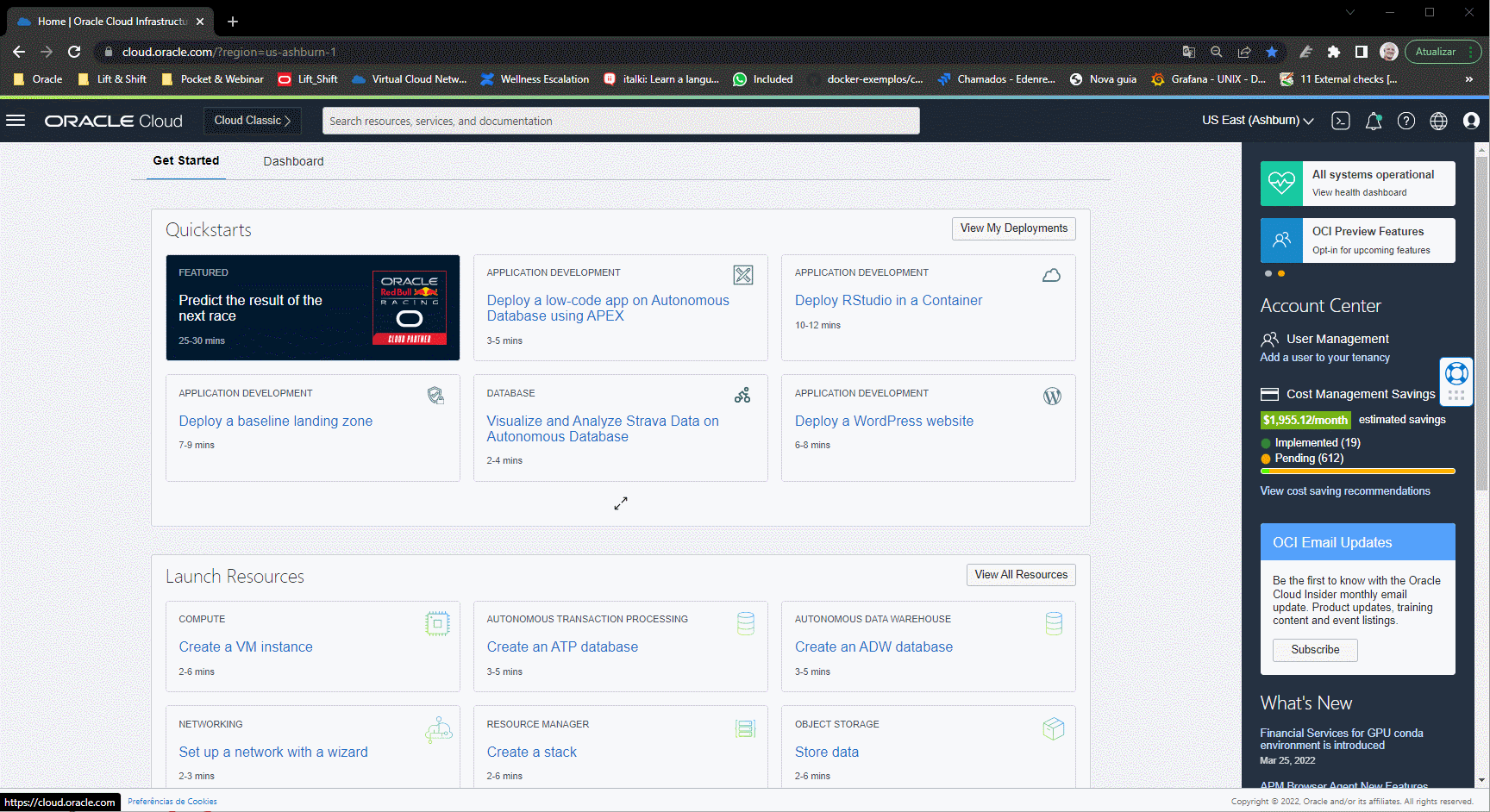Open the floating life-ring support icon
This screenshot has width=1490, height=812.
[x=1456, y=373]
